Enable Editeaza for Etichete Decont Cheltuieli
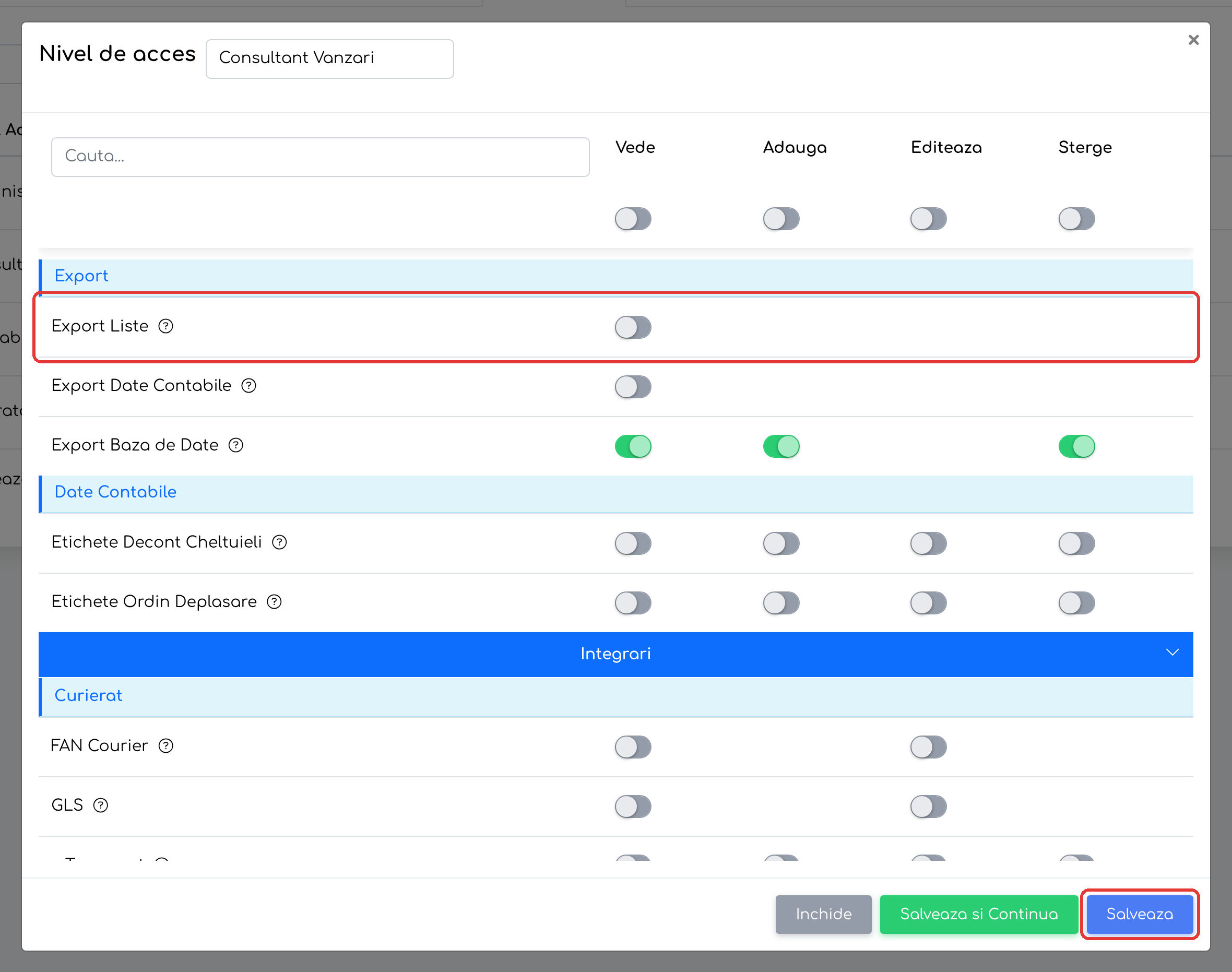Image resolution: width=1232 pixels, height=972 pixels. (x=928, y=543)
